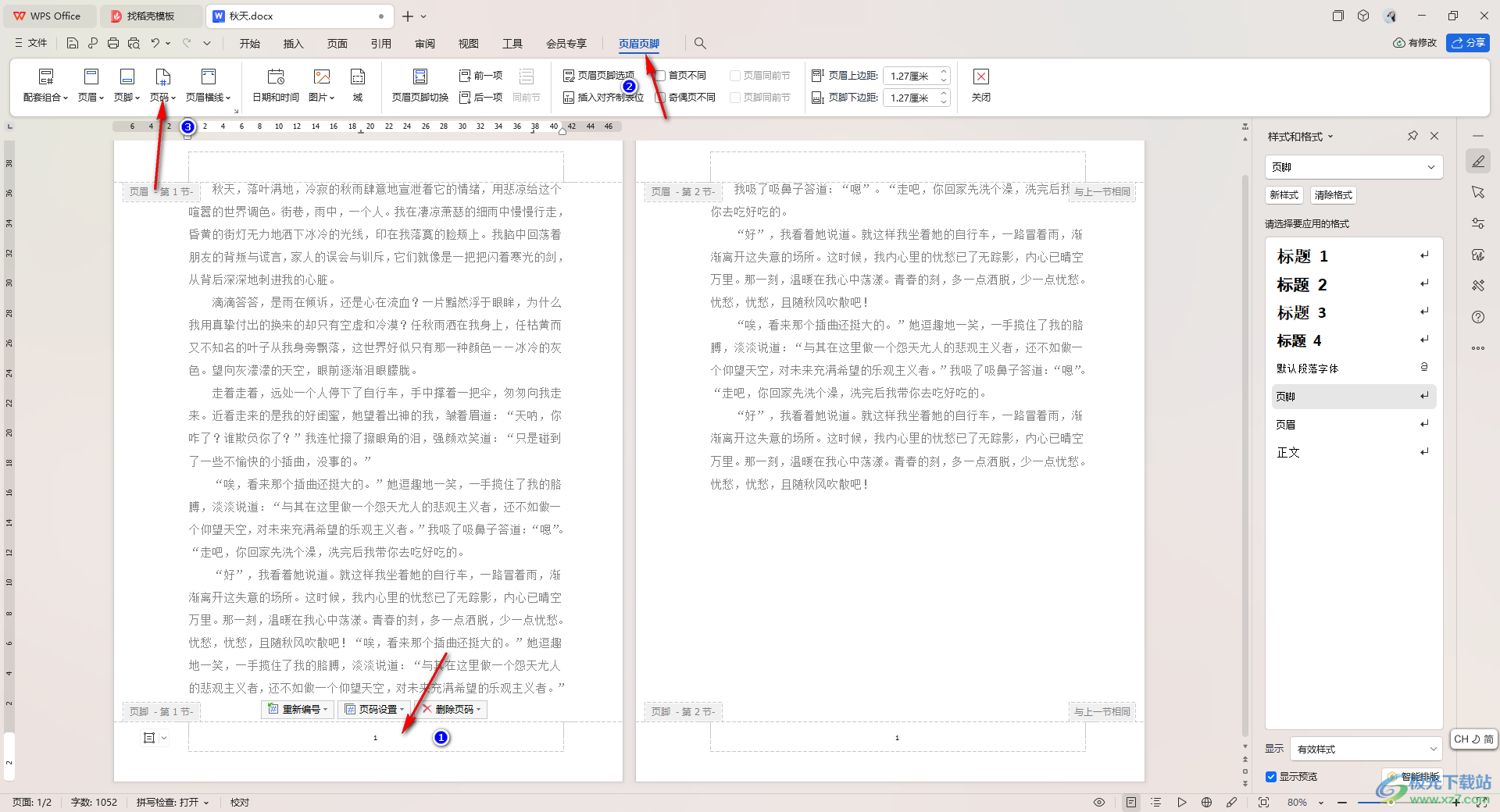The width and height of the screenshot is (1500, 812).
Task: Click the 页眉上边距 value field
Action: point(910,76)
